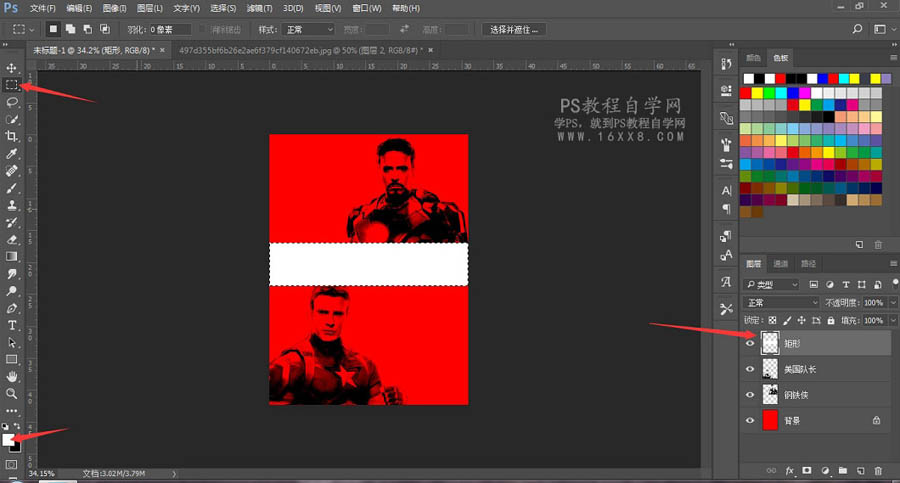The width and height of the screenshot is (900, 483).
Task: Open the search icon in options bar
Action: 858,29
